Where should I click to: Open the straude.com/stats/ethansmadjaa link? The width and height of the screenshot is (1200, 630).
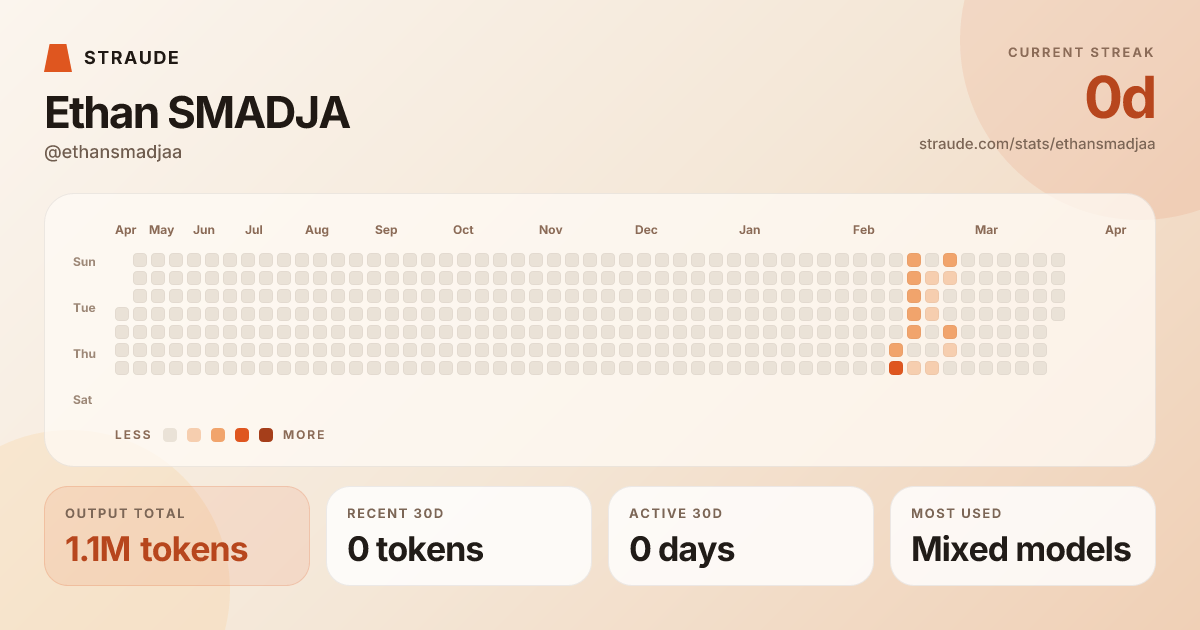click(x=1037, y=144)
